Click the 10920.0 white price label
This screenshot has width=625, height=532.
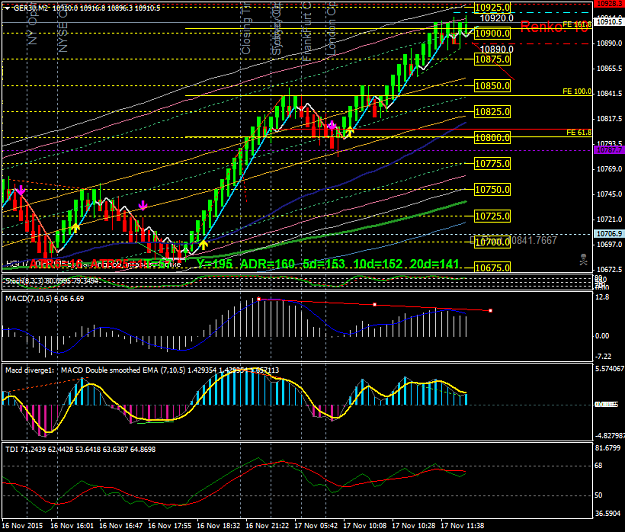click(x=497, y=18)
